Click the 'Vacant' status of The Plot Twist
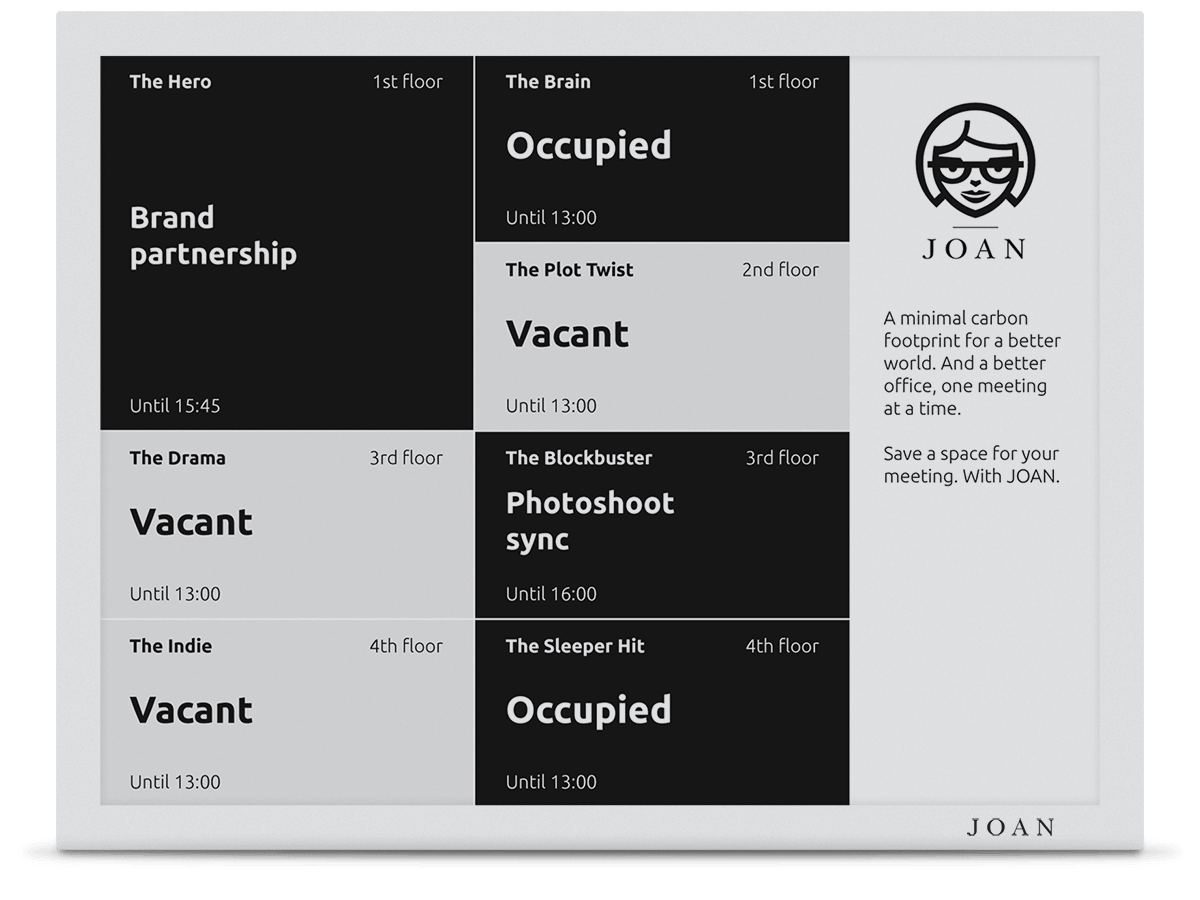 567,334
